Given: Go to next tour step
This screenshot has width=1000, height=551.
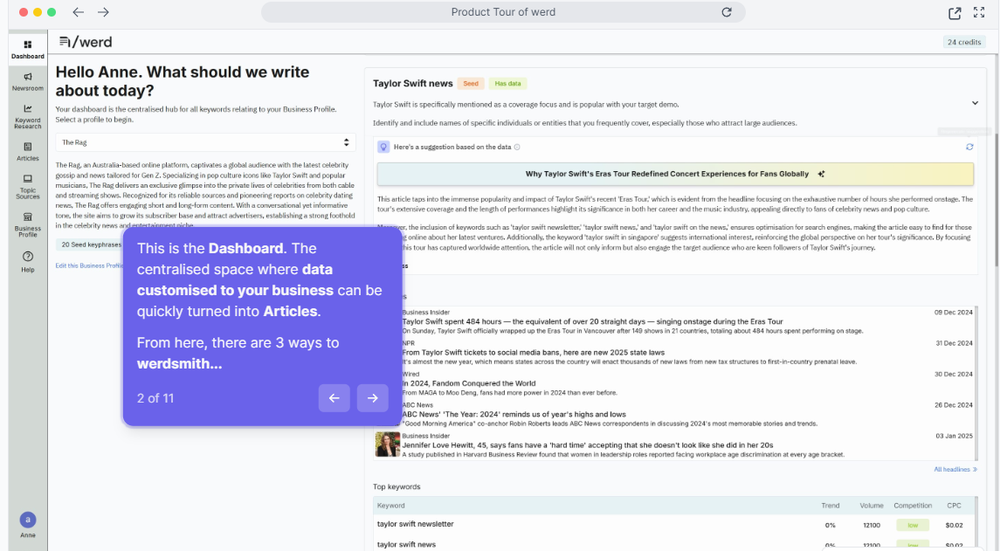Looking at the screenshot, I should (x=372, y=398).
